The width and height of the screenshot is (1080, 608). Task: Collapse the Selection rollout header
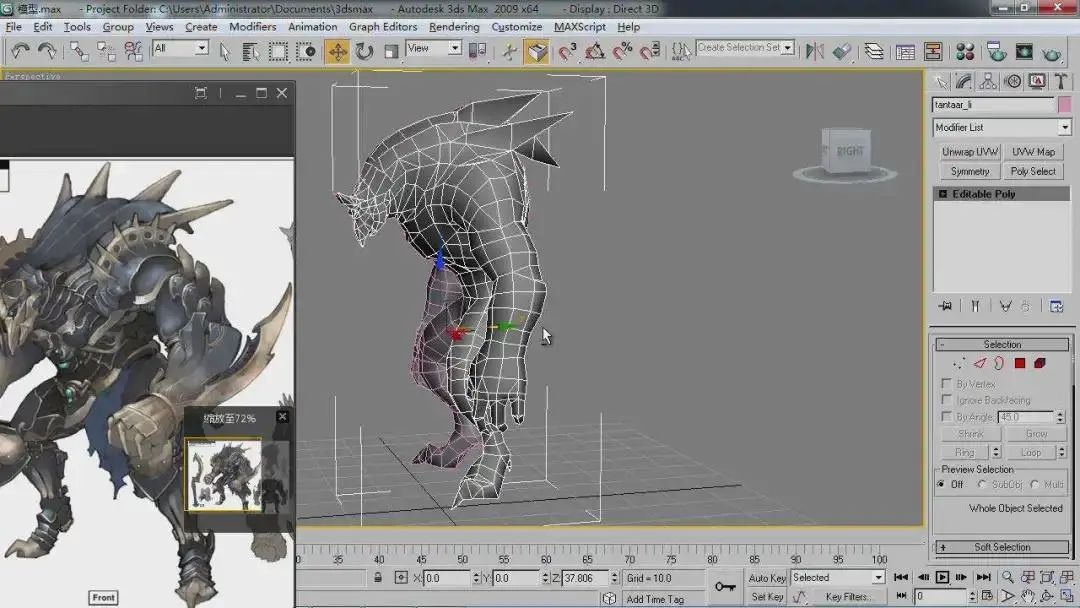coord(1002,344)
